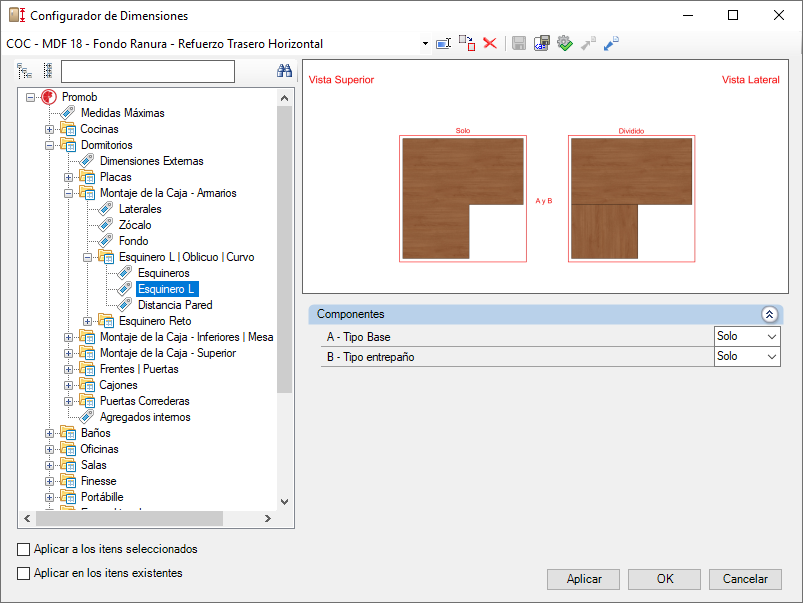The width and height of the screenshot is (803, 603).
Task: Click the Vista Lateral label
Action: pos(751,79)
